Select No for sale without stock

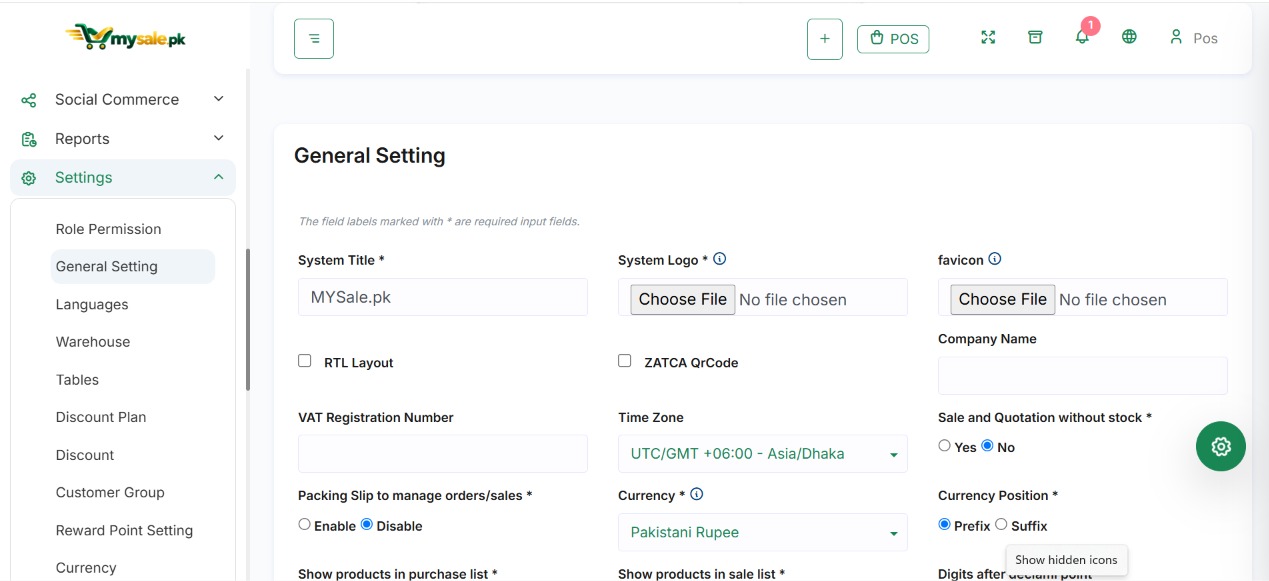(988, 446)
